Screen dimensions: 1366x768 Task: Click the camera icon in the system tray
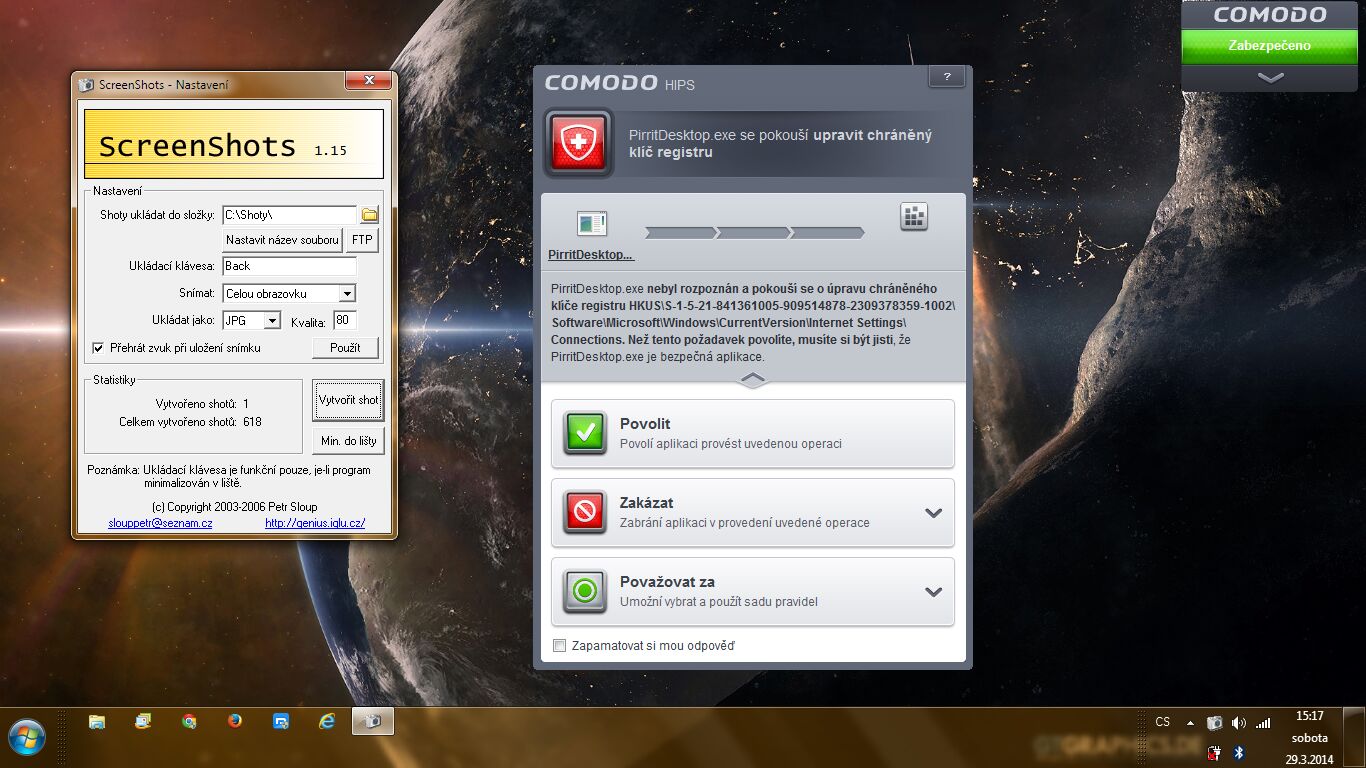coord(1214,723)
